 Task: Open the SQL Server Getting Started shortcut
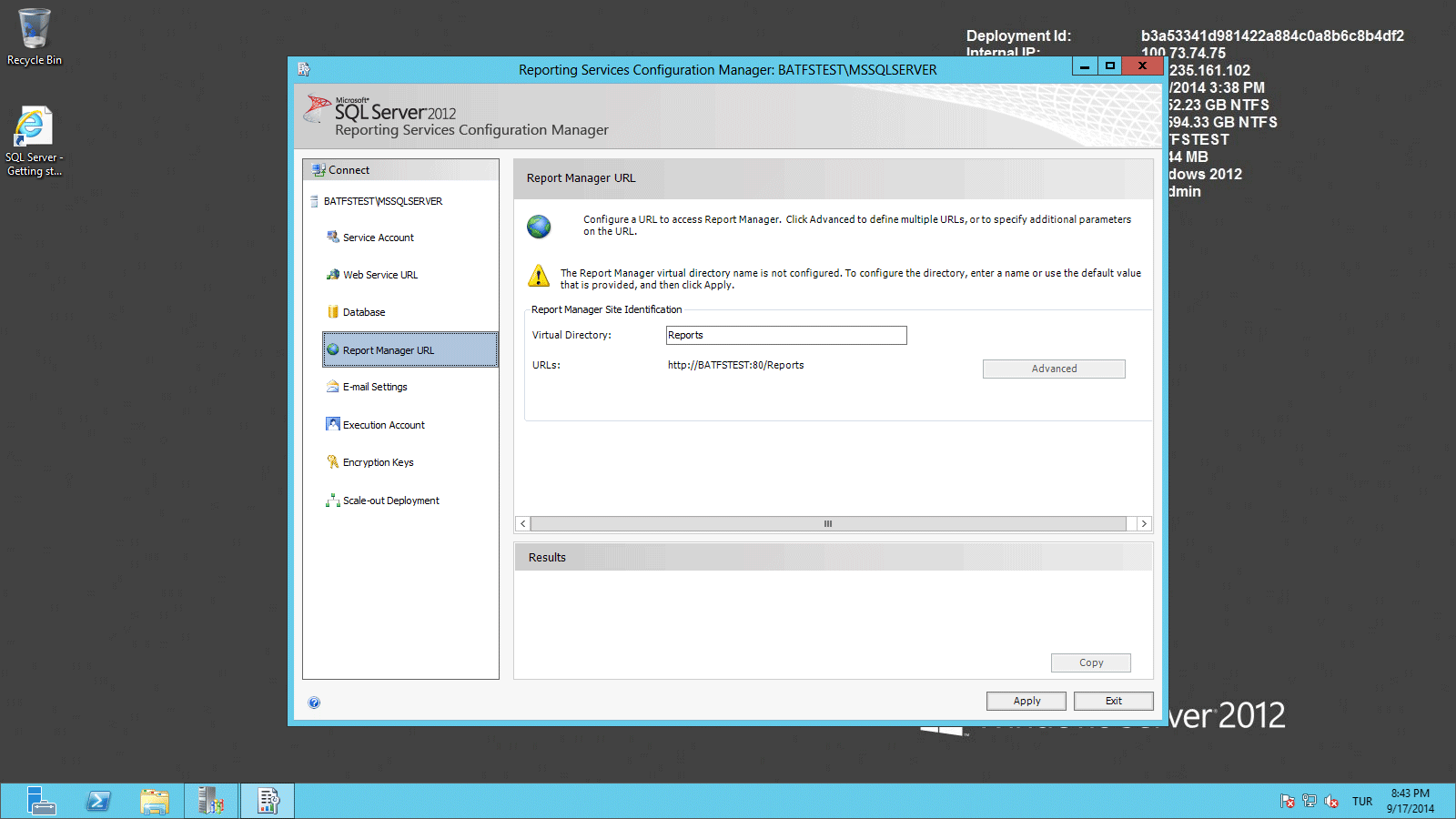34,127
